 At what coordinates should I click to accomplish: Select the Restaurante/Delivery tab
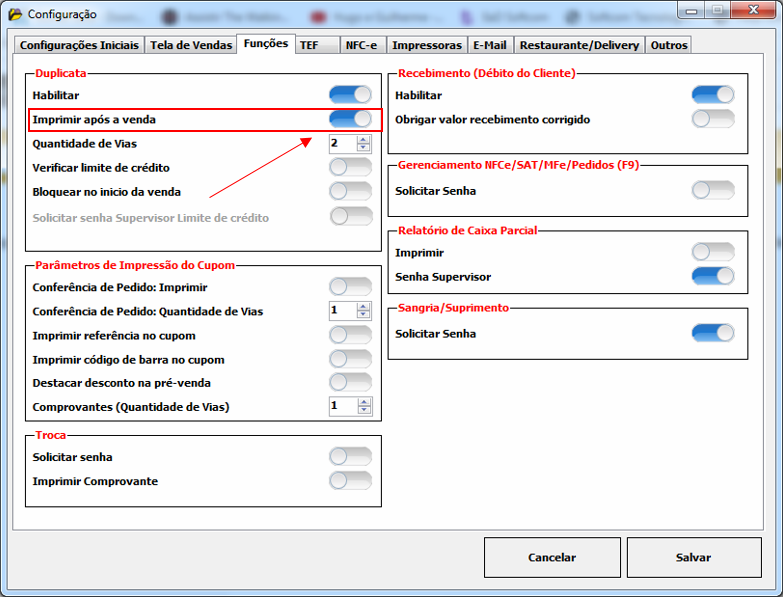580,45
